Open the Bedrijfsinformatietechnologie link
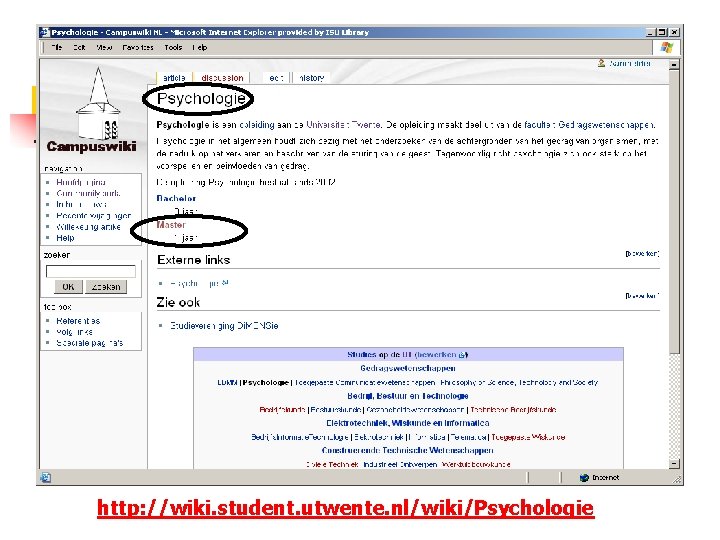 point(300,437)
